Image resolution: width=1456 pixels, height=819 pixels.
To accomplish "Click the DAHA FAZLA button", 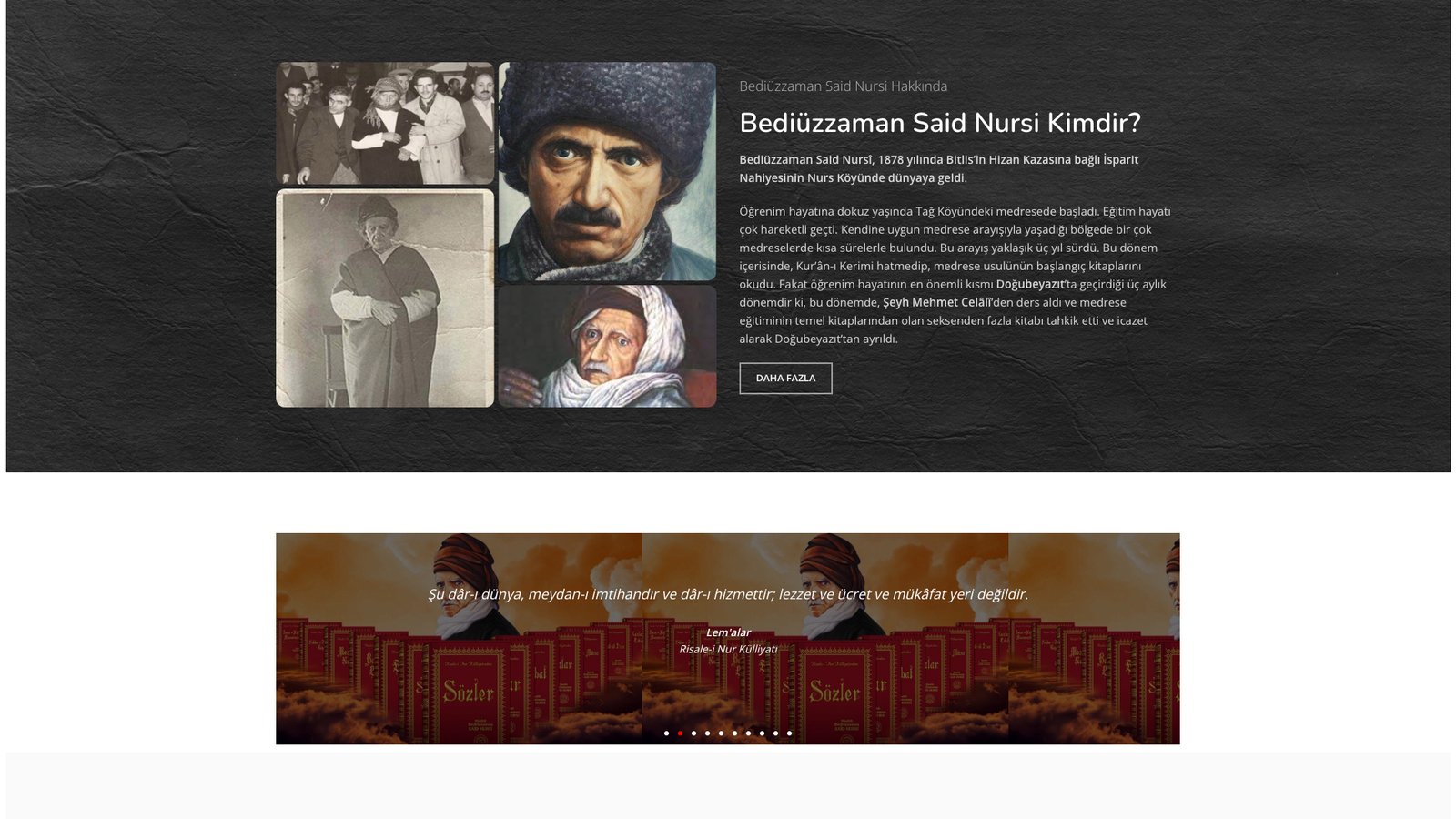I will tap(785, 378).
